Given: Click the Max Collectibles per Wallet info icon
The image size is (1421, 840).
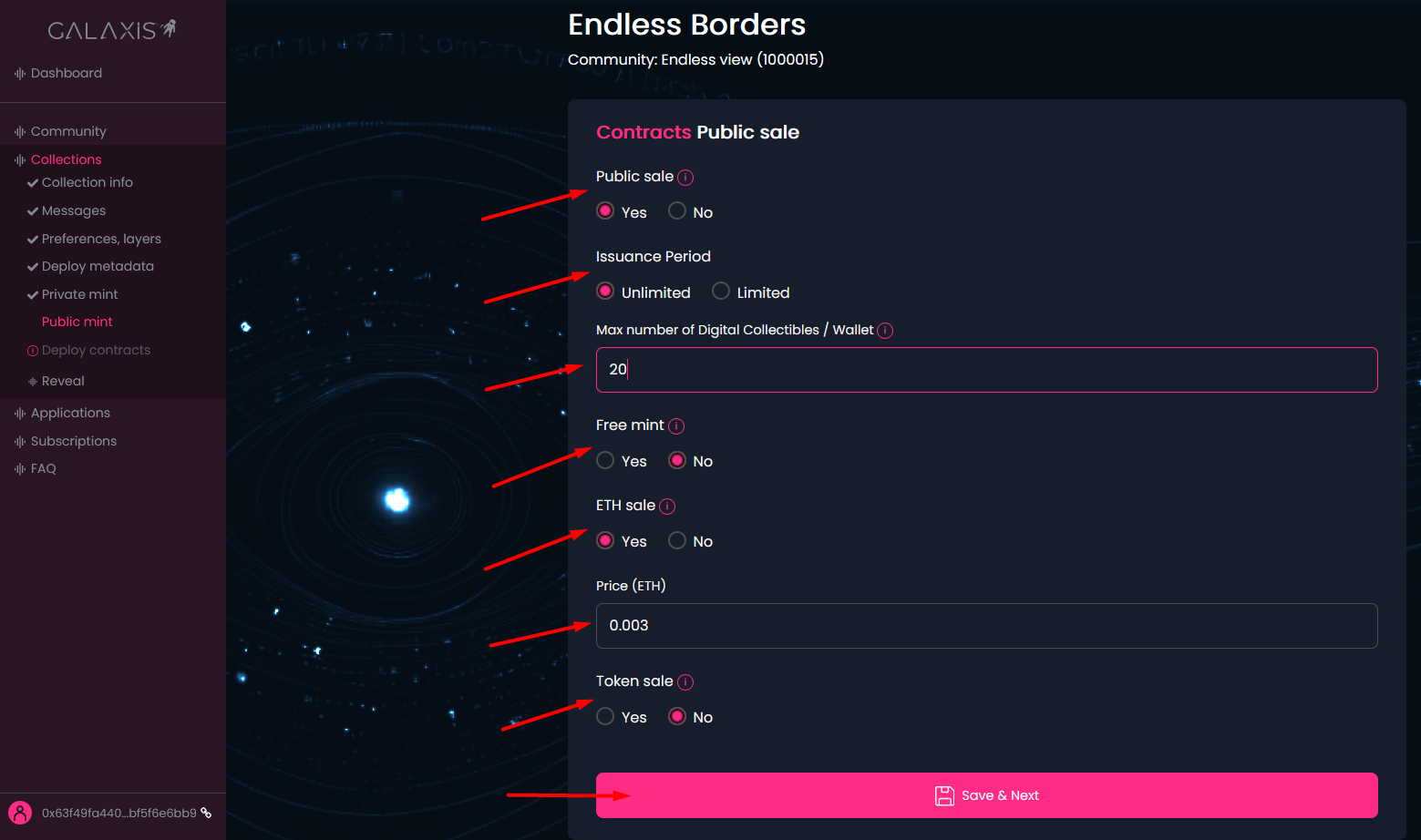Looking at the screenshot, I should [885, 331].
